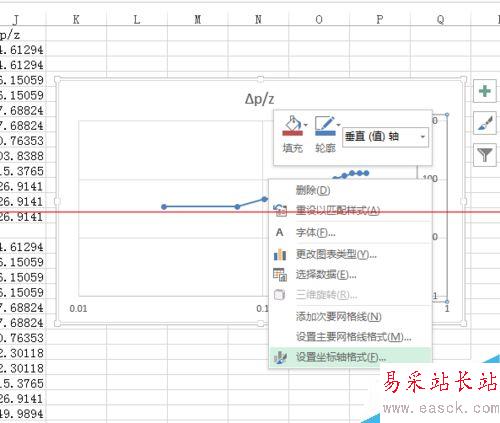Click the Fill paint bucket icon
Image resolution: width=500 pixels, height=423 pixels.
point(292,126)
